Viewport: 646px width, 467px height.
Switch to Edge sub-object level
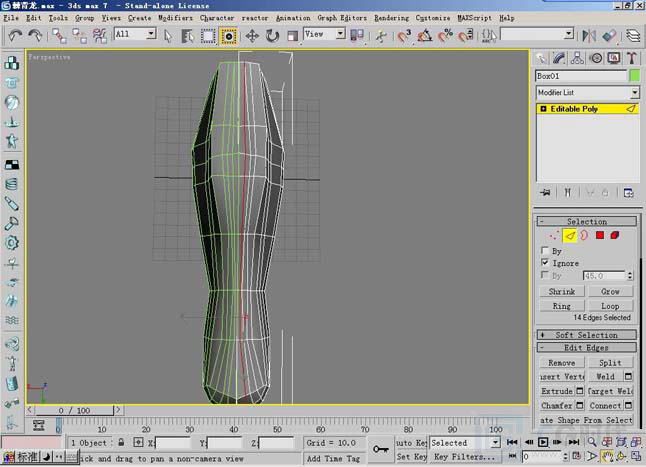(x=570, y=236)
